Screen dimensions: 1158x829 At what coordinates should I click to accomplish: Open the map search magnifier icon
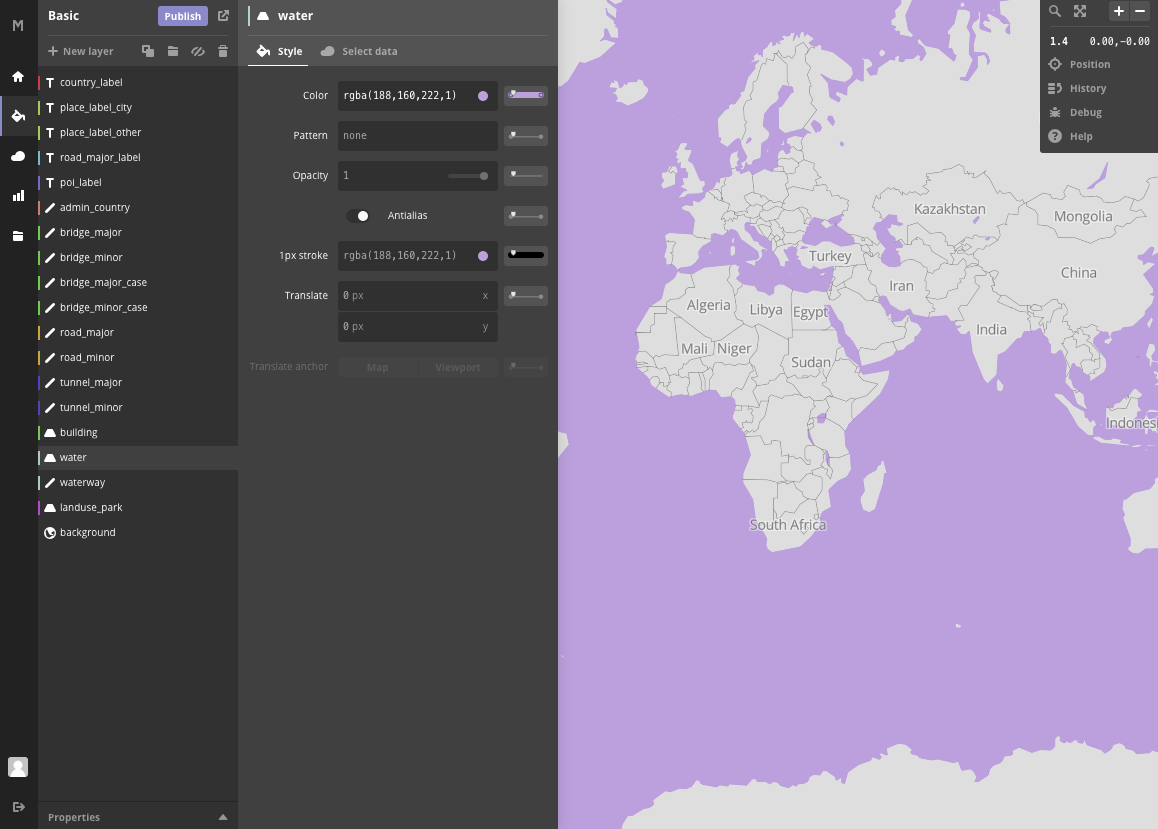pos(1055,11)
